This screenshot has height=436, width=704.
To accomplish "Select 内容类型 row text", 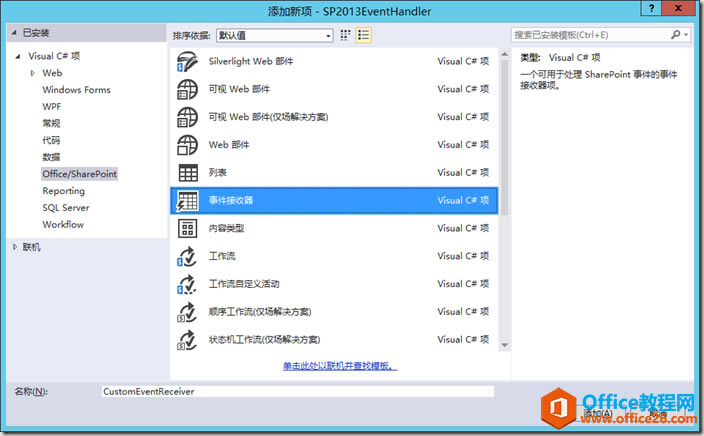I will tap(226, 229).
